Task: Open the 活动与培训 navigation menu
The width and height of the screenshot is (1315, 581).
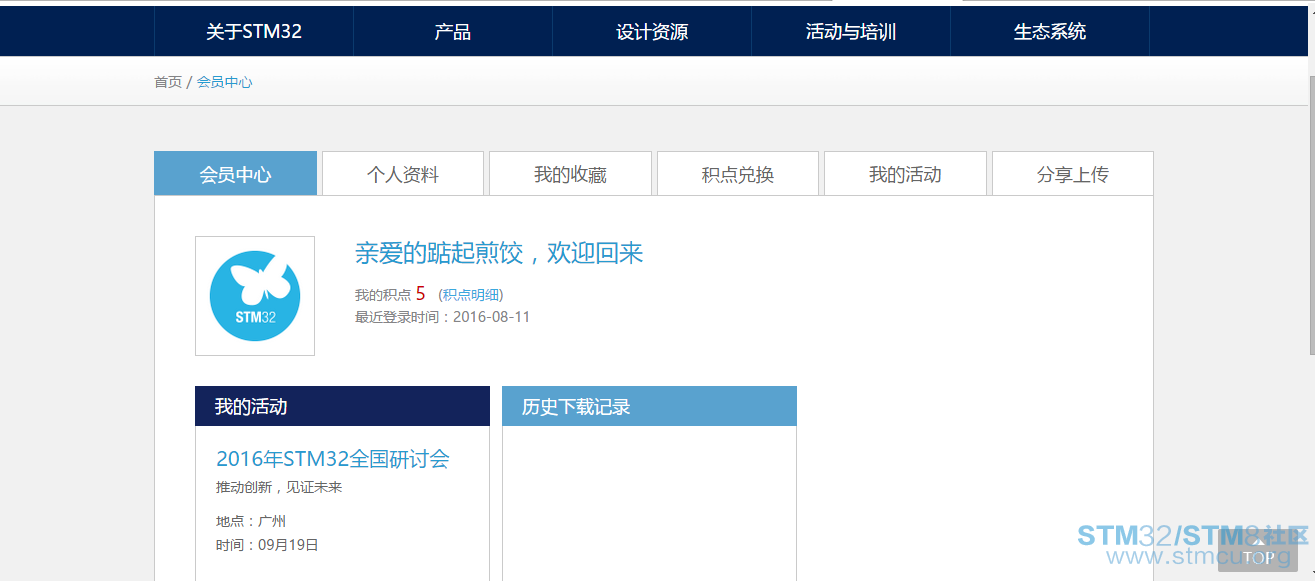Action: (x=851, y=32)
